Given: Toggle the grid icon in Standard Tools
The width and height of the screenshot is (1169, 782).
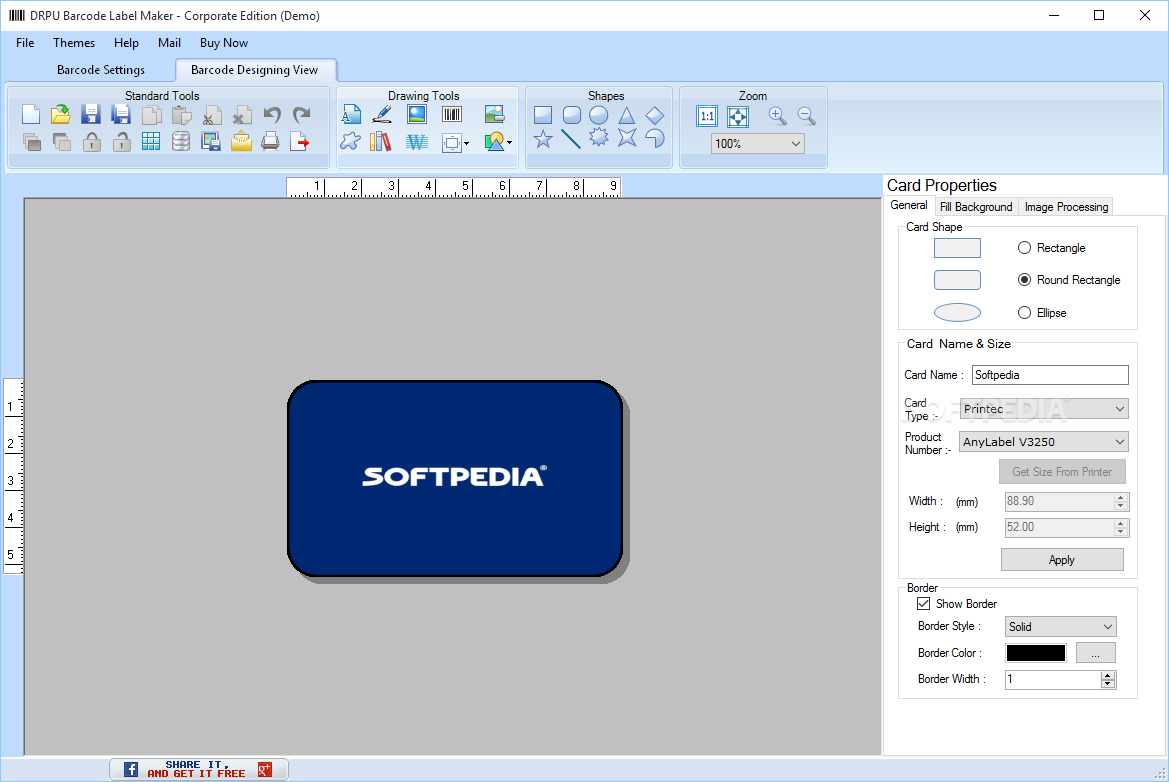Looking at the screenshot, I should pos(151,142).
